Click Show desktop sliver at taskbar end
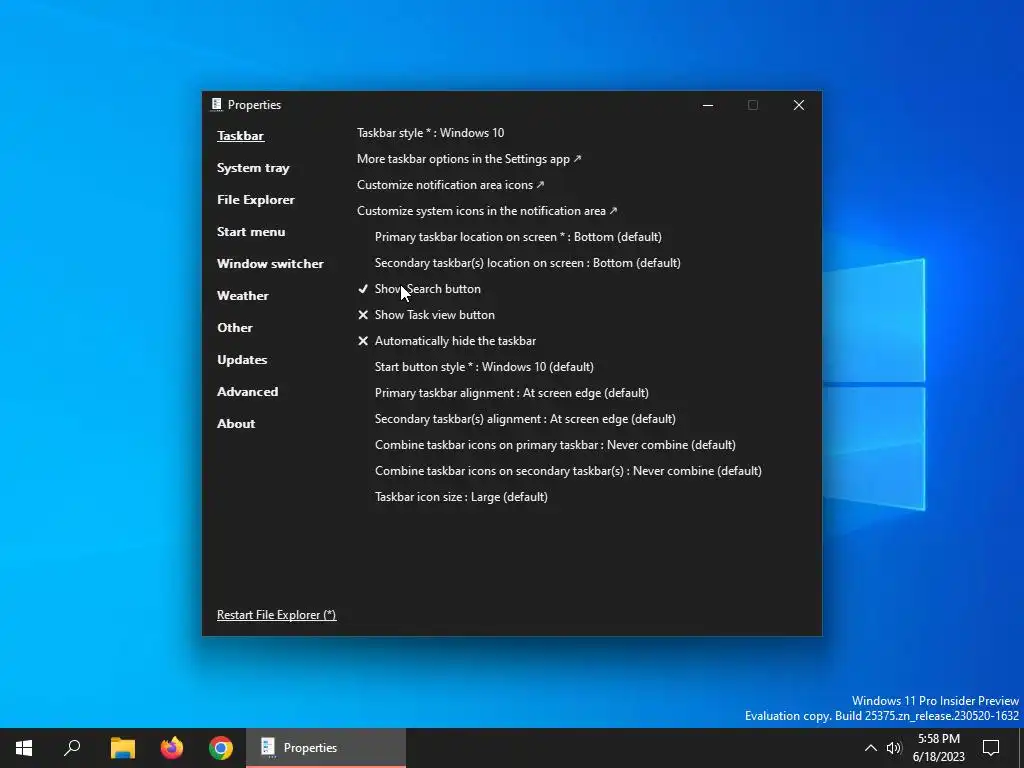The width and height of the screenshot is (1024, 768). [x=1021, y=748]
